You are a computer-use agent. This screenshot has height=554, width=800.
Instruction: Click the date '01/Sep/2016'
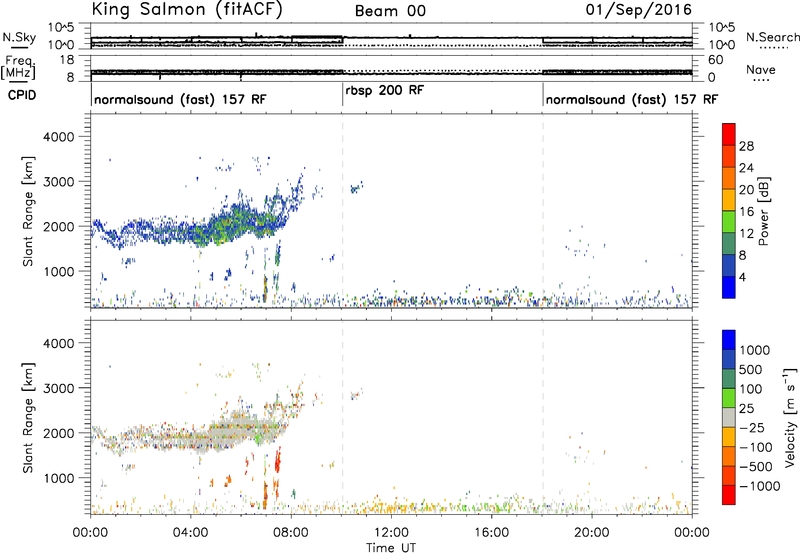click(x=639, y=10)
